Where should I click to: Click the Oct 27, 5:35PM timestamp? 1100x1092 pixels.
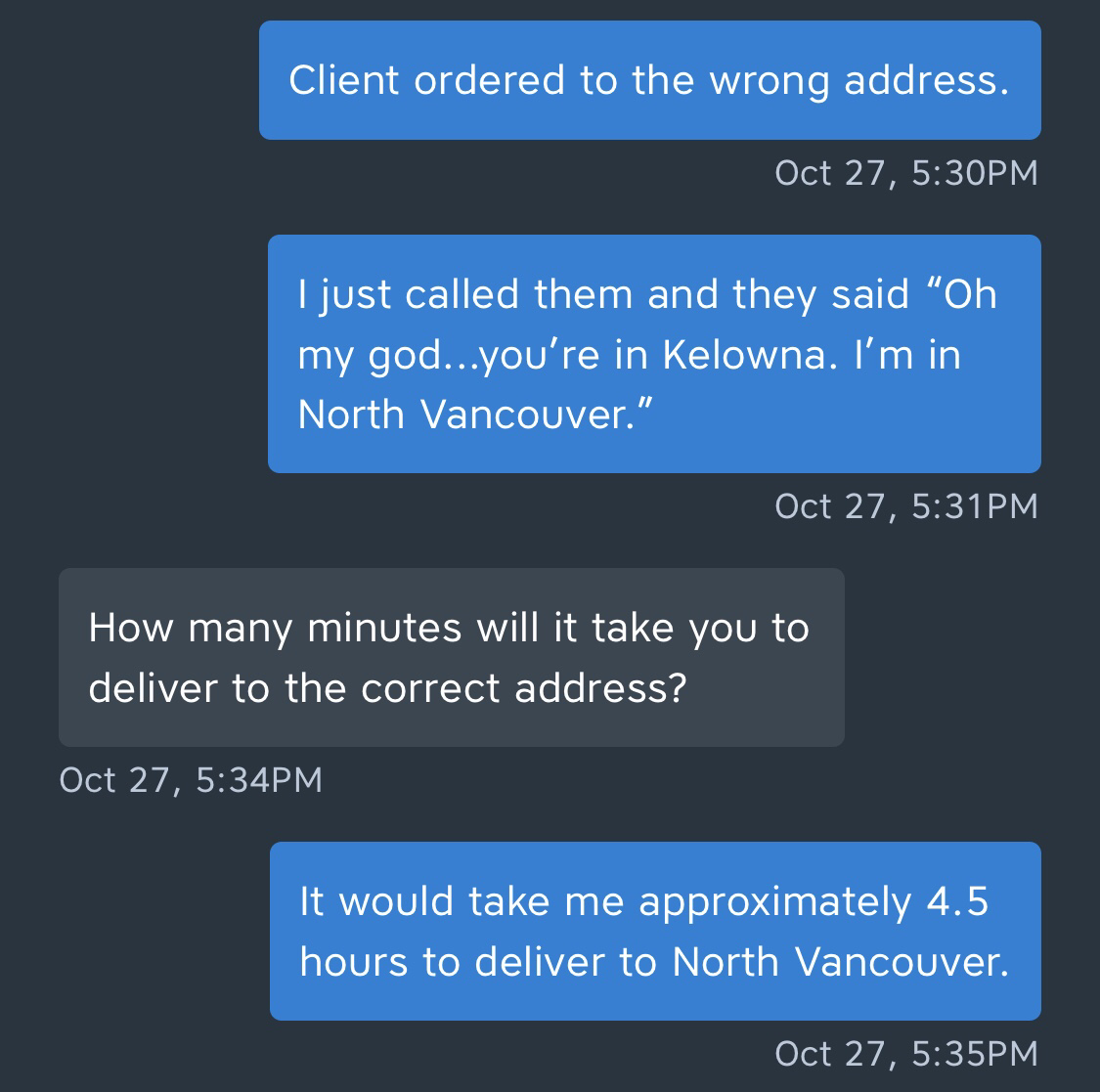[905, 1054]
